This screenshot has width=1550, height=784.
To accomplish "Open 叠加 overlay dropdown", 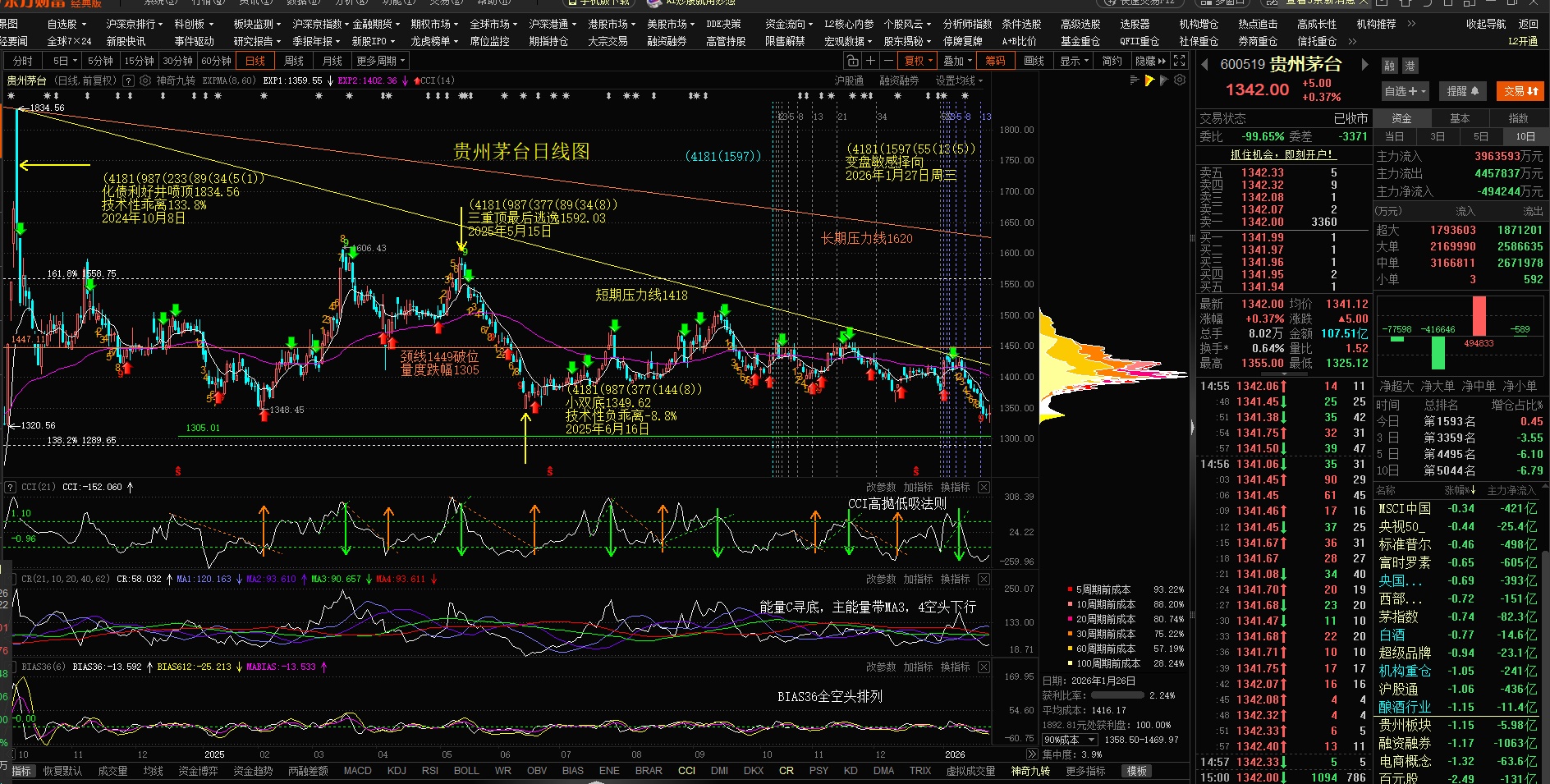I will pyautogui.click(x=957, y=61).
